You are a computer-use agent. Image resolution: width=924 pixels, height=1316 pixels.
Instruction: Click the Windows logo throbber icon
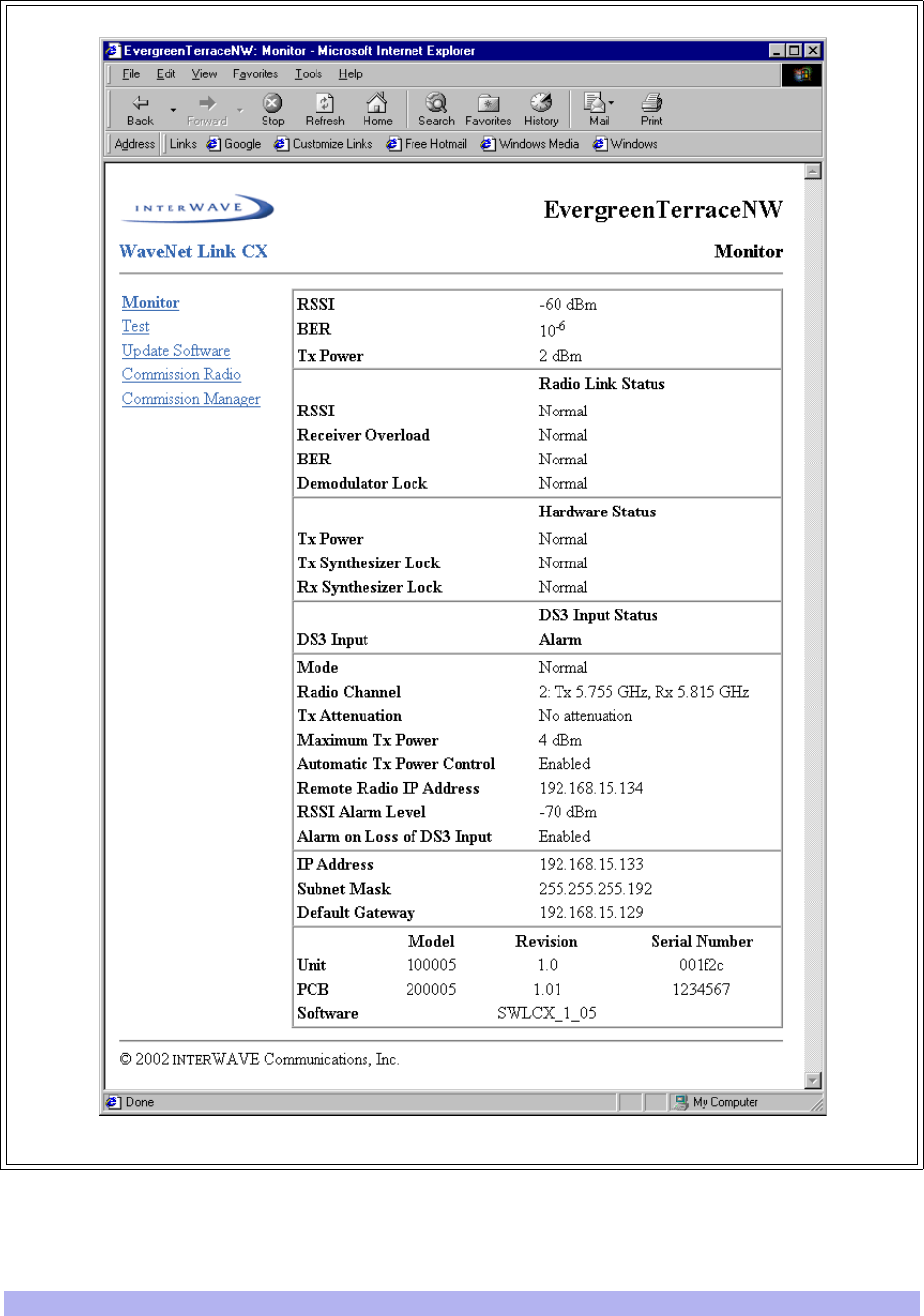[x=802, y=74]
